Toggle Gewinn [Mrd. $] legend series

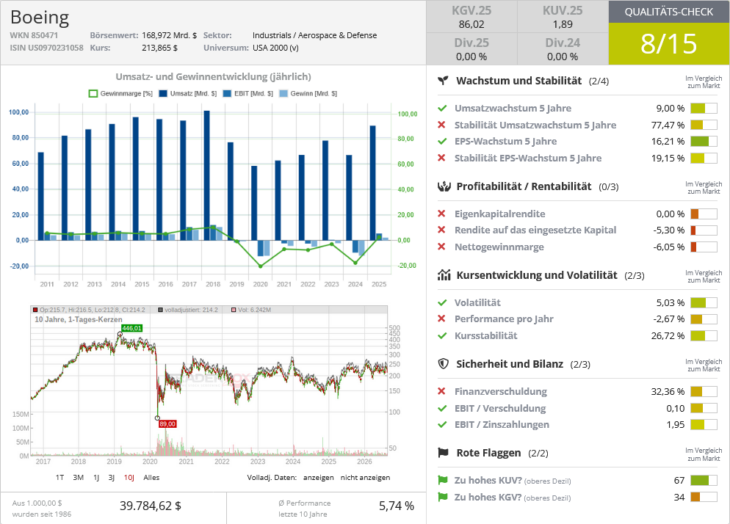[308, 94]
